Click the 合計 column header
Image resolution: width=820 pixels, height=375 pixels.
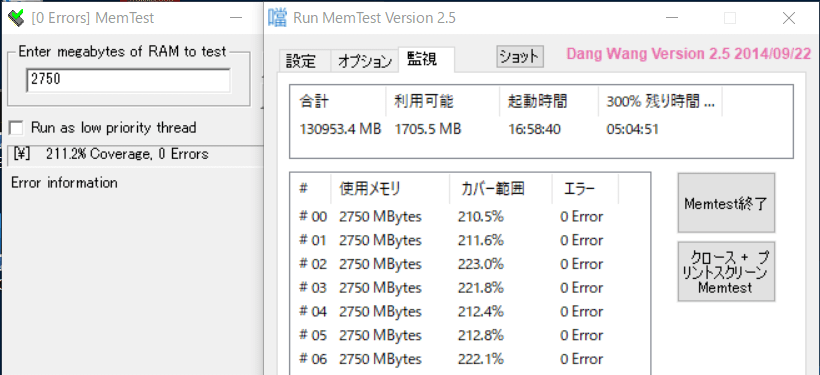click(338, 101)
